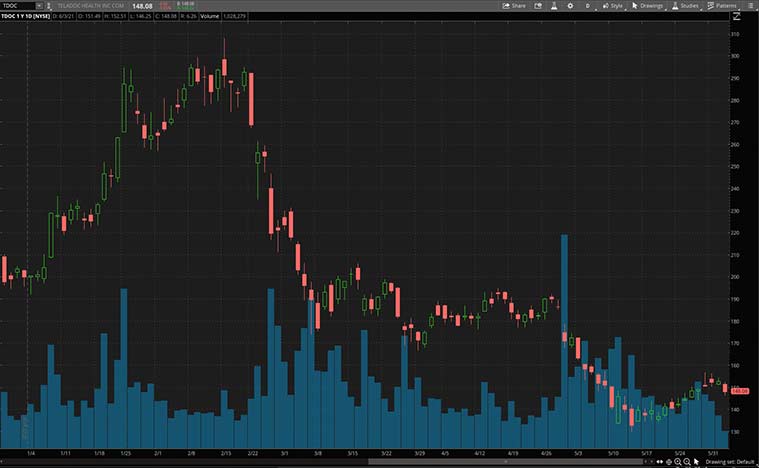Click the Share button in toolbar

tap(515, 6)
